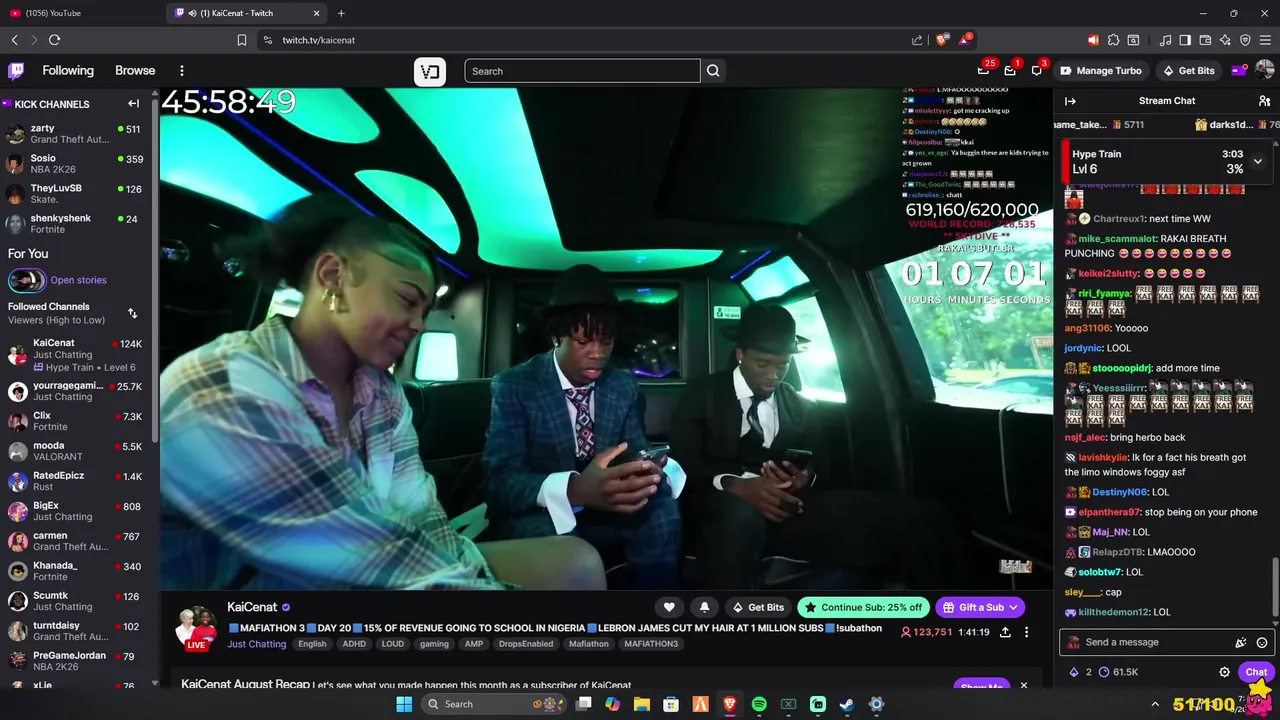Open the Twitch top-nav more options menu
1280x720 pixels.
coord(182,71)
